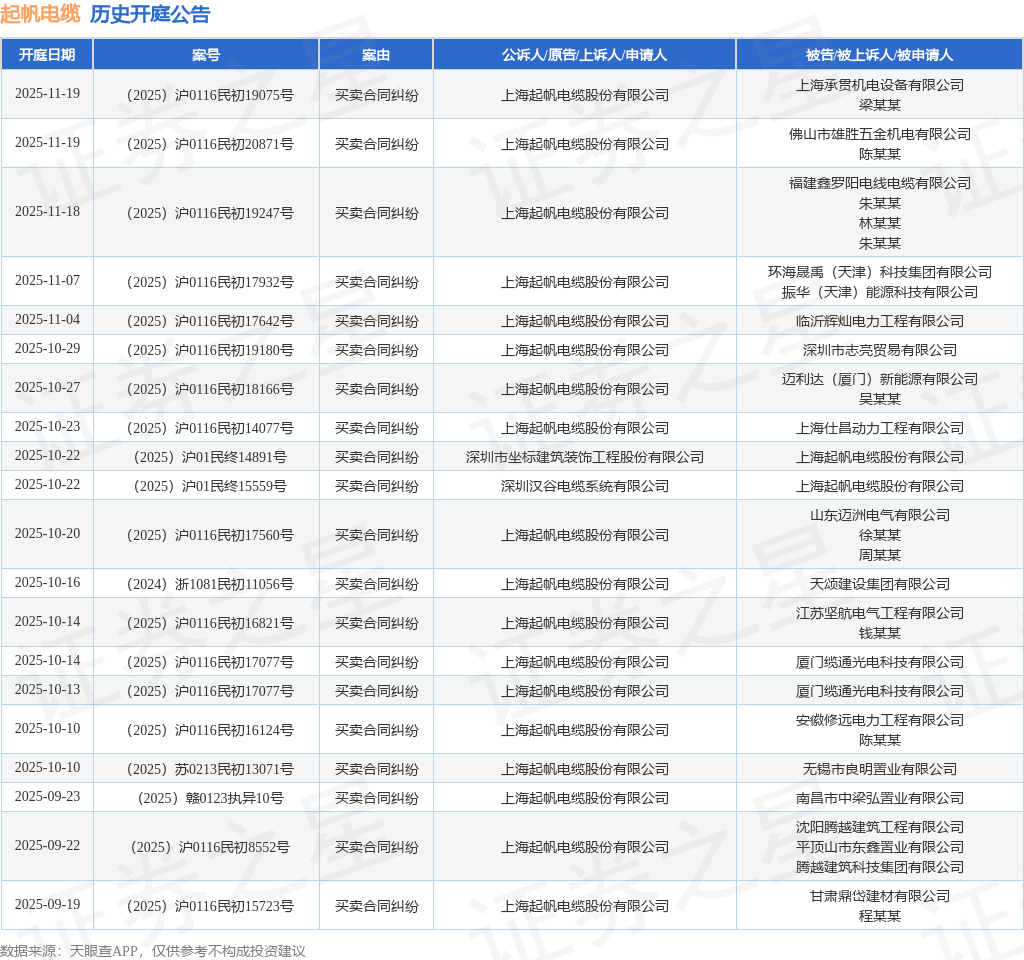The height and width of the screenshot is (960, 1024).
Task: Click the date 2025-09-22
Action: [x=47, y=846]
